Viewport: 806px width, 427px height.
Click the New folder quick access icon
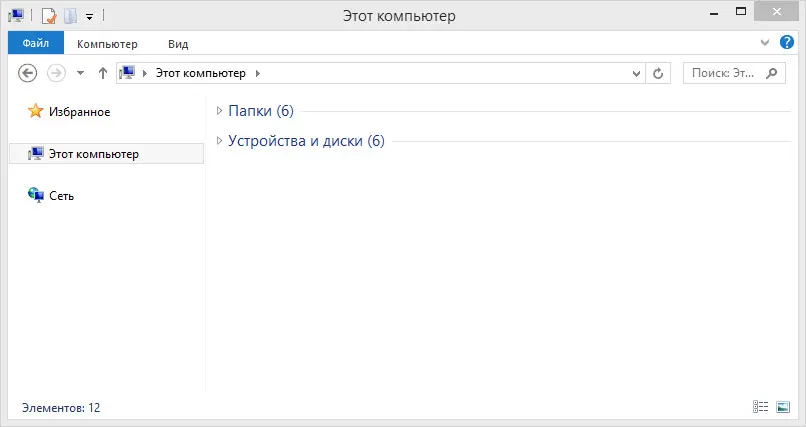[x=70, y=16]
